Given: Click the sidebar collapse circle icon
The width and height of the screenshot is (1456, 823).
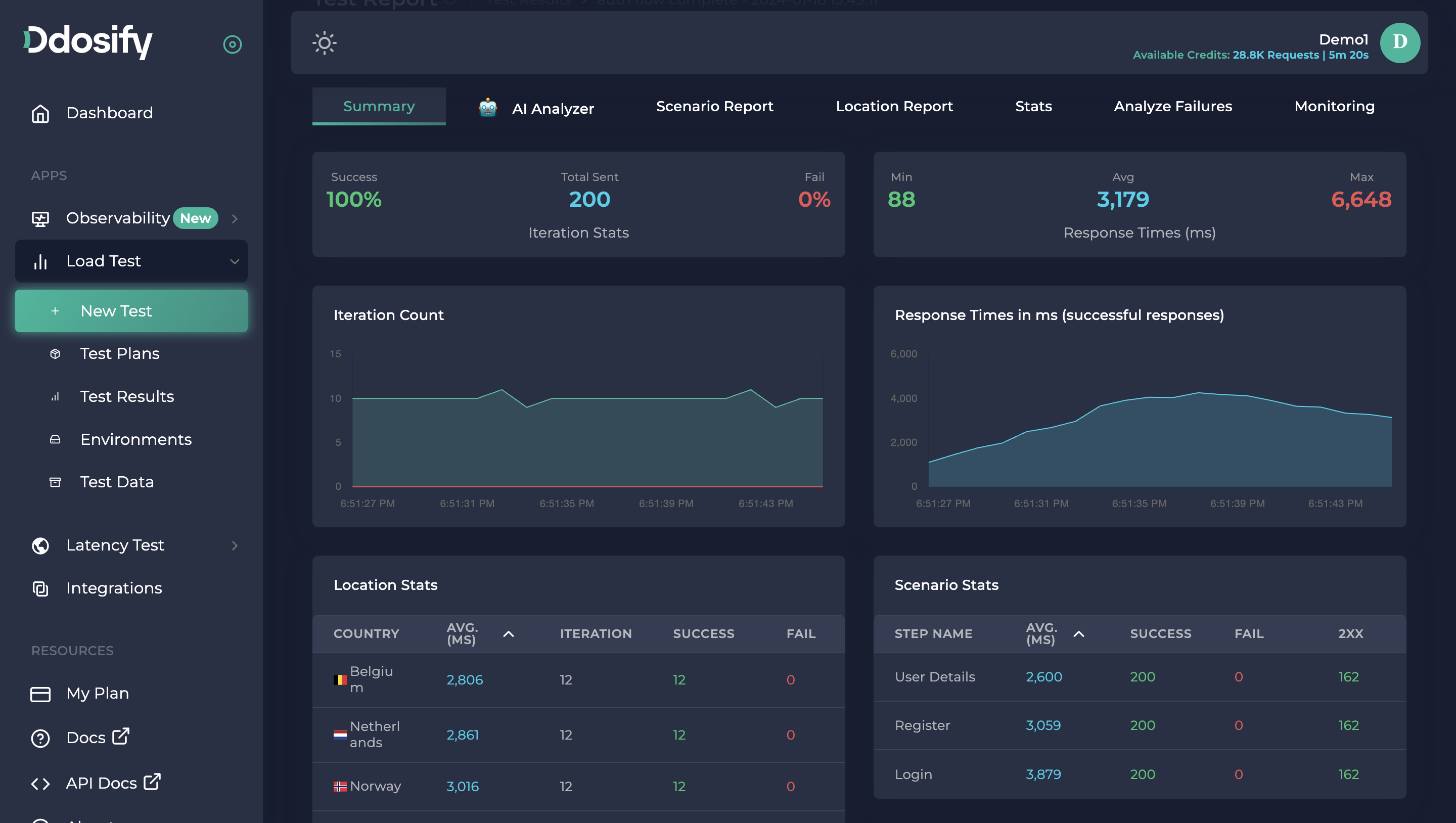Looking at the screenshot, I should (x=233, y=44).
